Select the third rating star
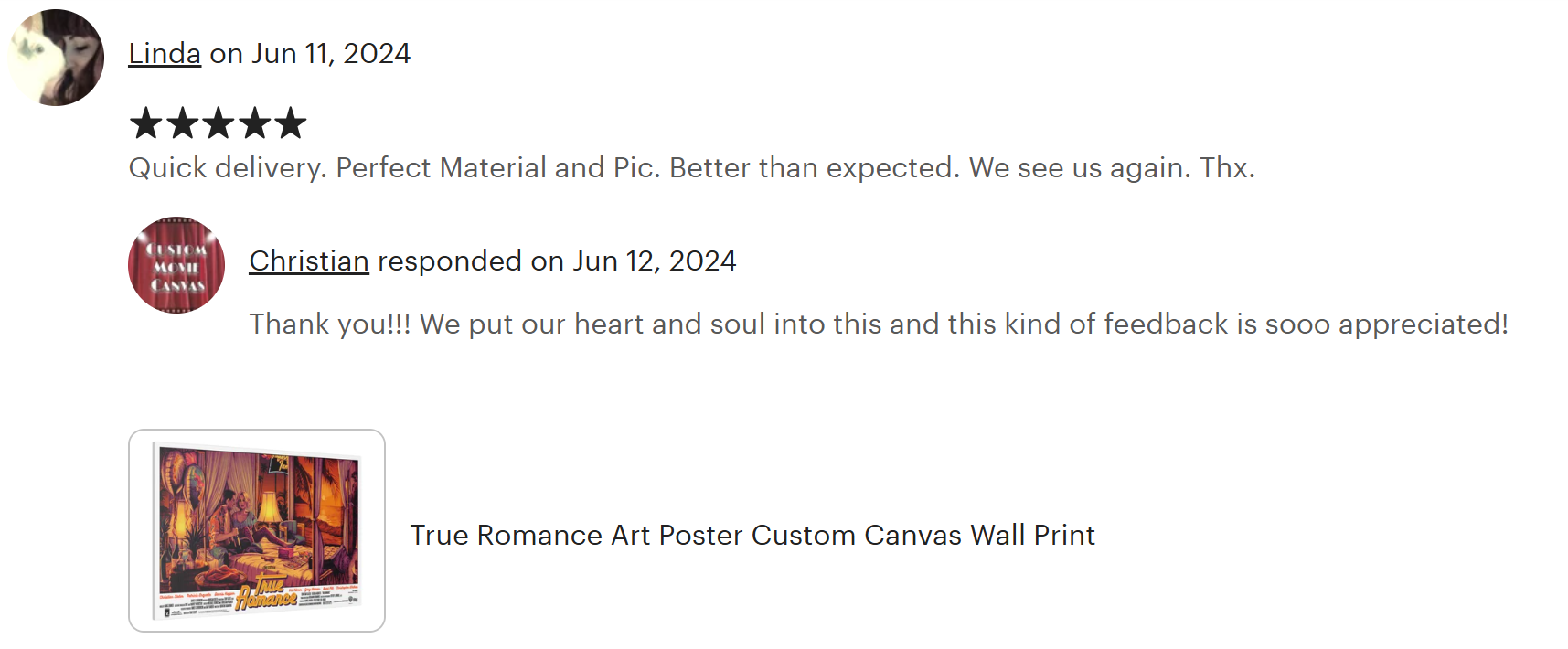 219,123
